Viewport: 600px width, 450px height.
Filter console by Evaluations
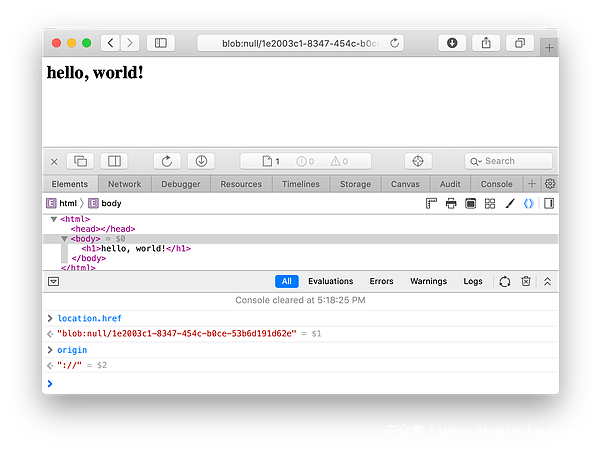pyautogui.click(x=331, y=281)
